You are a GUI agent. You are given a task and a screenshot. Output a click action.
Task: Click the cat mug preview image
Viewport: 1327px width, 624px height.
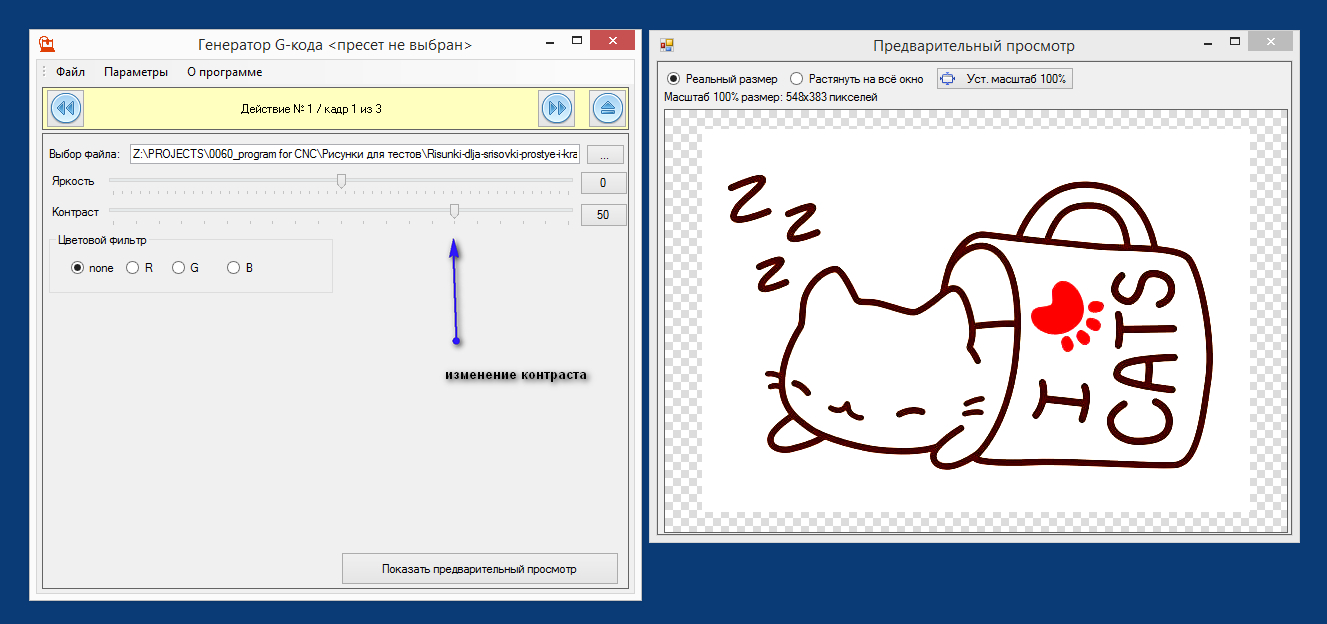tap(976, 320)
